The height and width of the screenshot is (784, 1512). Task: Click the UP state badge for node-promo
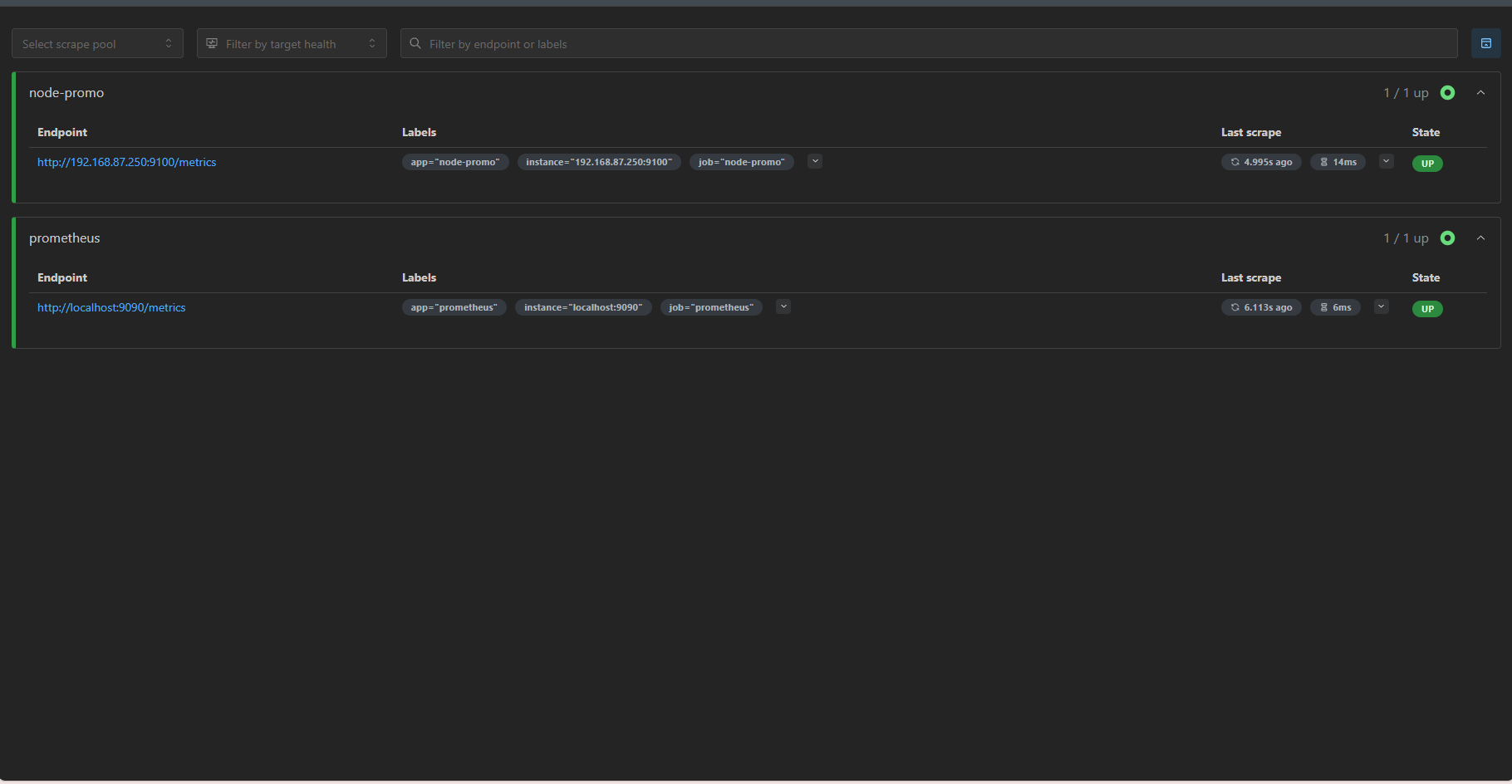coord(1426,164)
